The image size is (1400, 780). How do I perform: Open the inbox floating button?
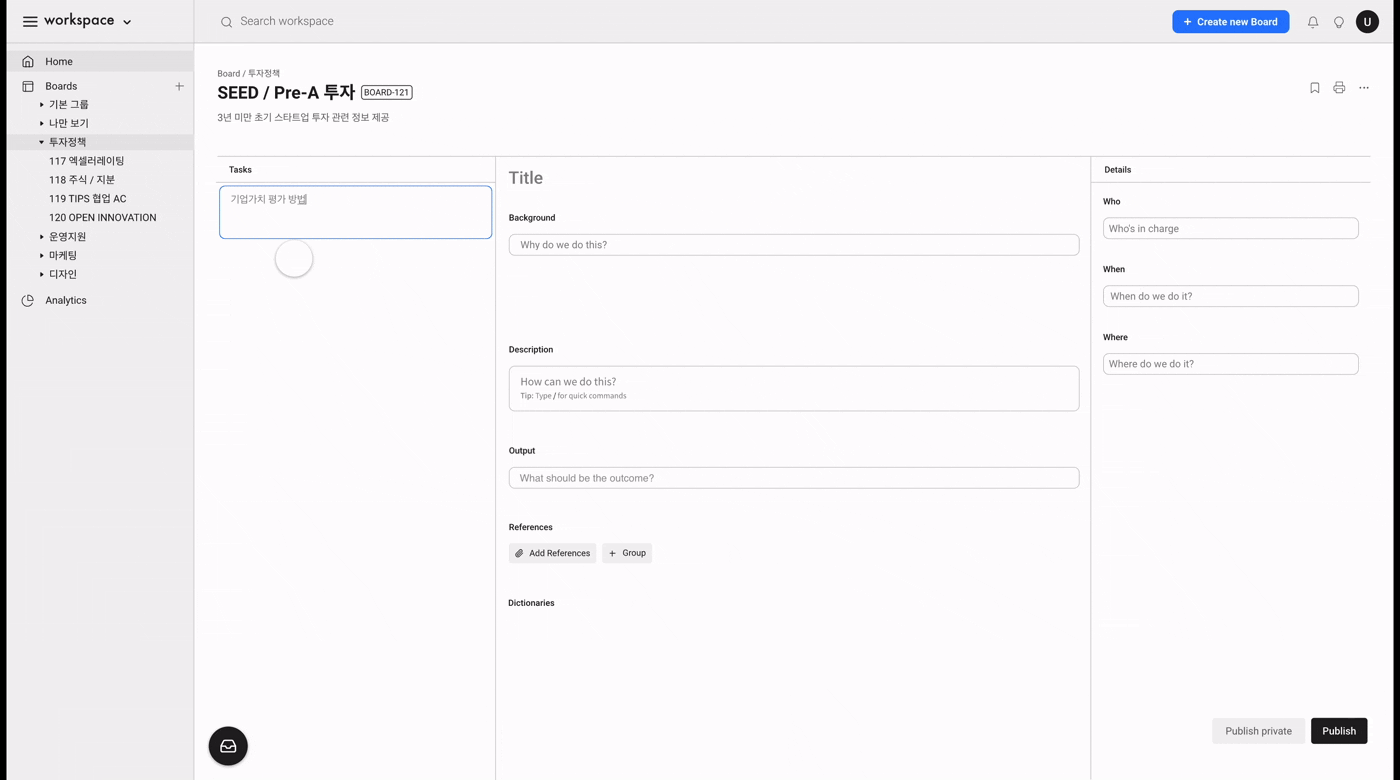228,746
